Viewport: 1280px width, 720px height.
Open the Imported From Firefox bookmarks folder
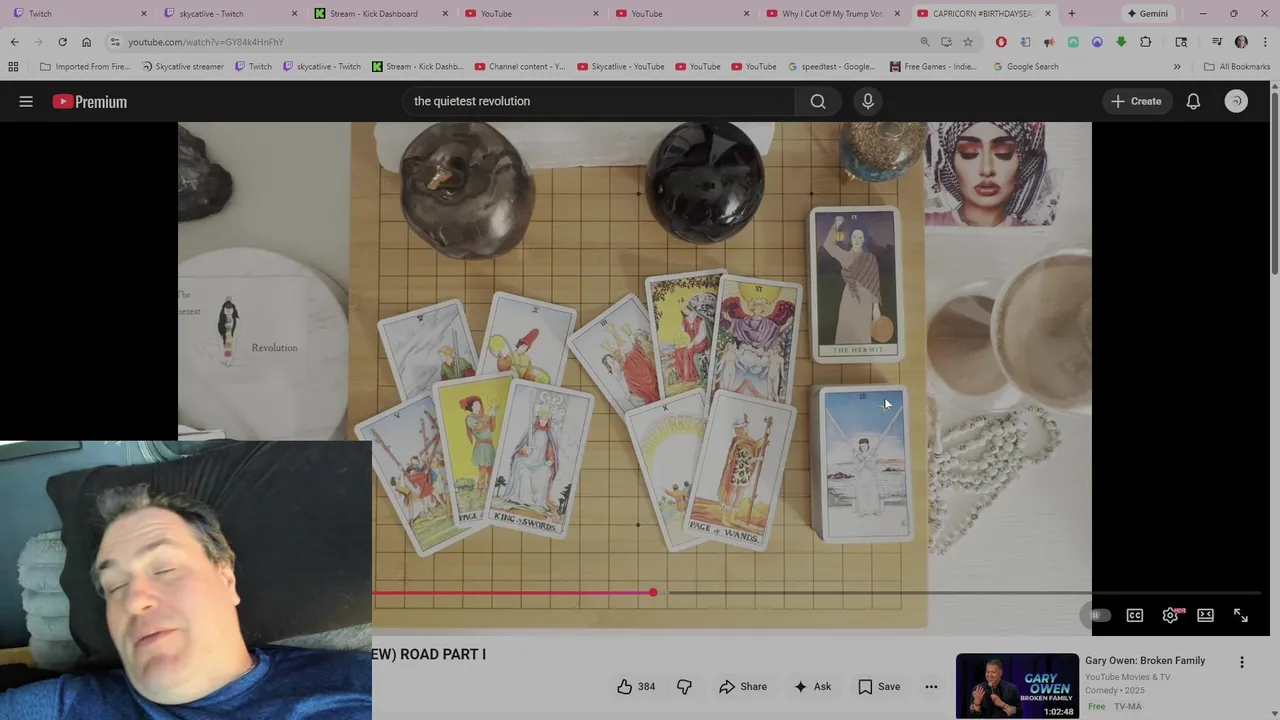[x=84, y=67]
